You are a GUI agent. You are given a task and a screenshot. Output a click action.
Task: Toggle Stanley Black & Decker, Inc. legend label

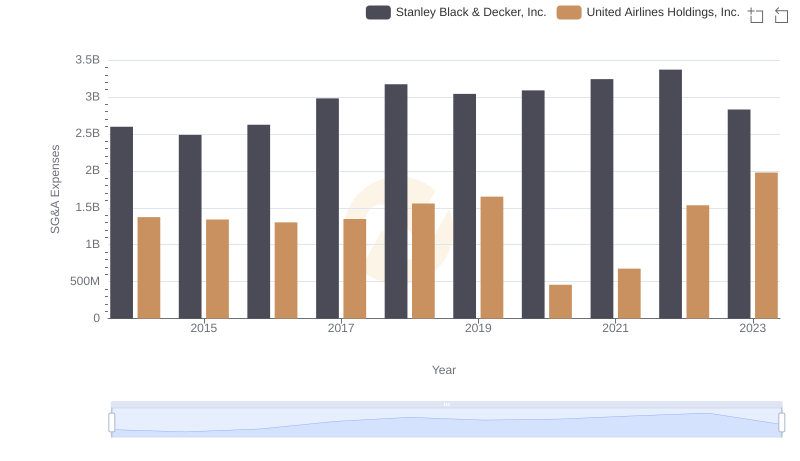(471, 12)
